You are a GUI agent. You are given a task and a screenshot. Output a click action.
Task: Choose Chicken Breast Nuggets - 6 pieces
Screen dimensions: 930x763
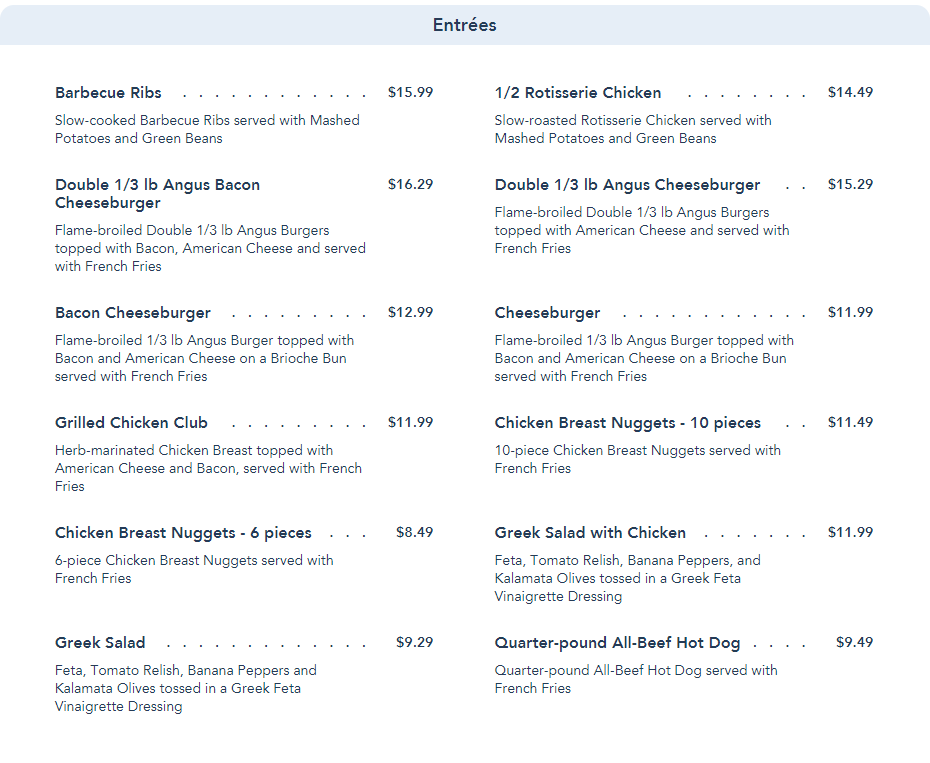coord(183,533)
